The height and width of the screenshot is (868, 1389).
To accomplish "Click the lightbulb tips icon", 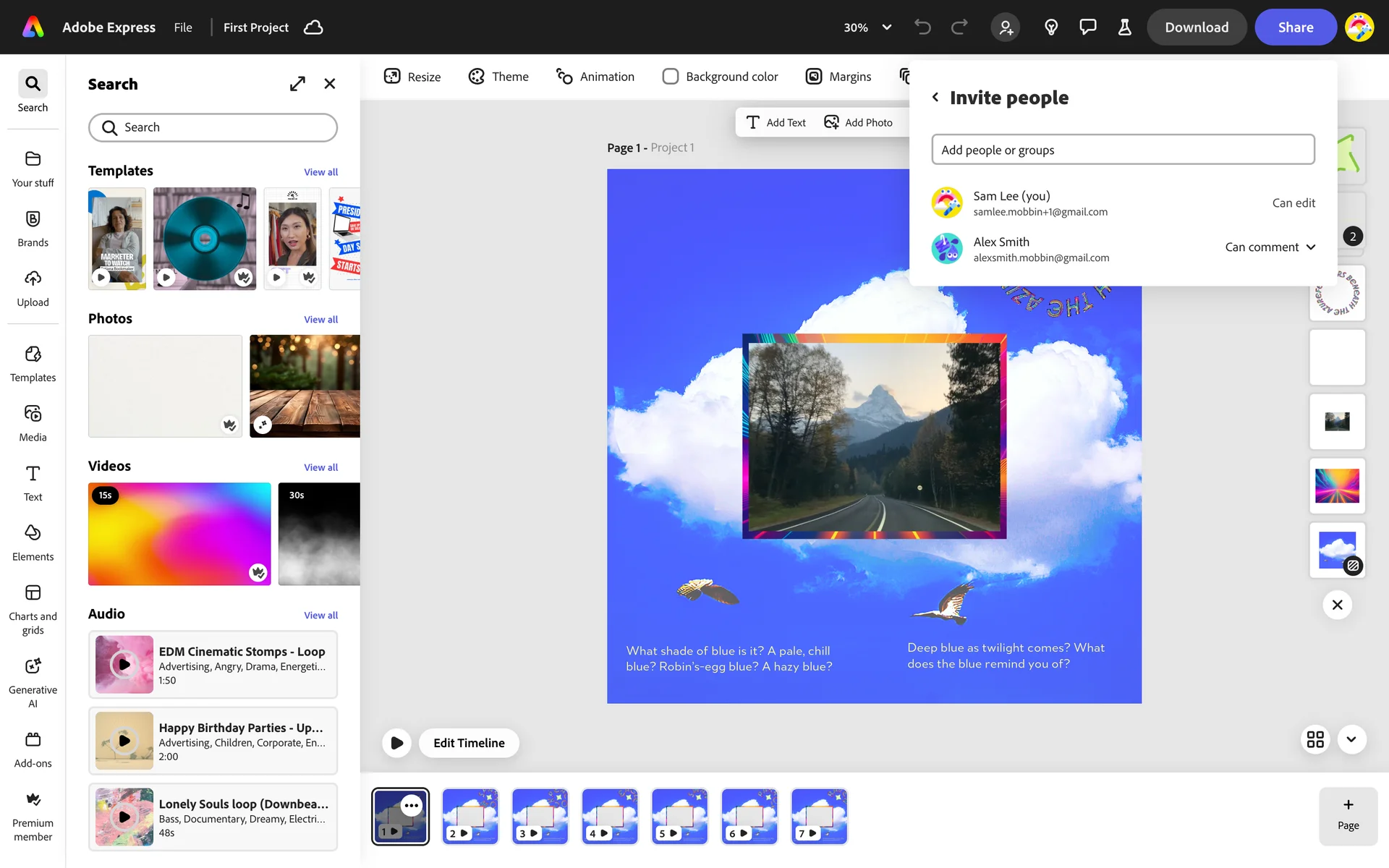I will pos(1051,27).
